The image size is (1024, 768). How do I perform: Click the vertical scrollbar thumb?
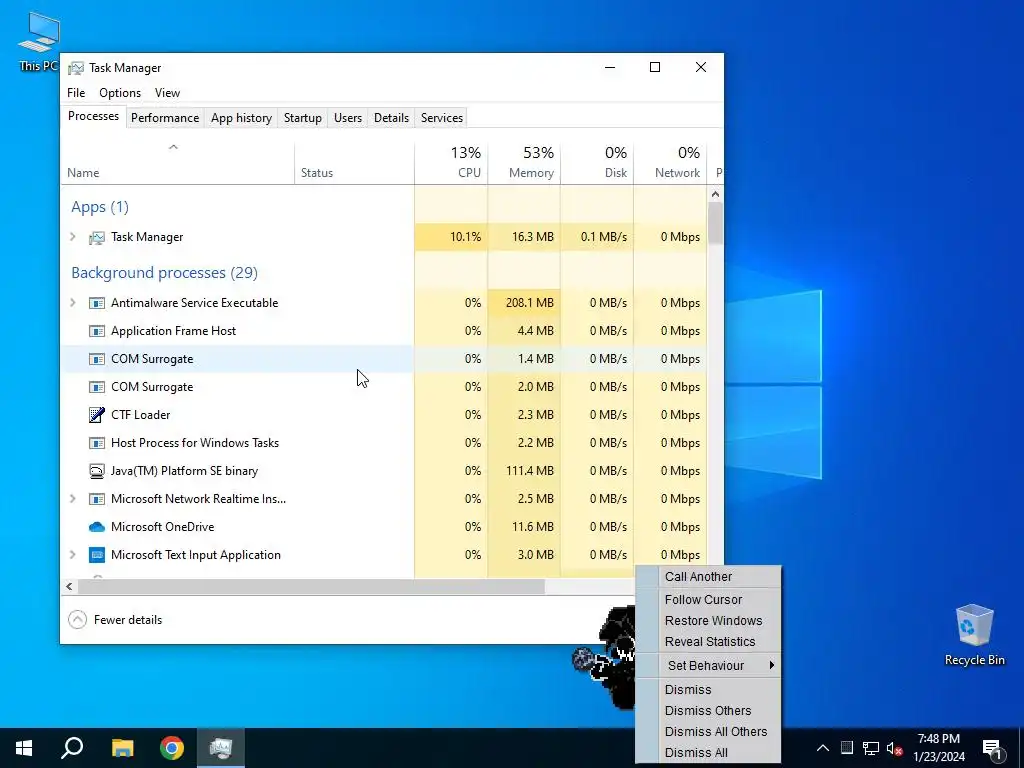(715, 223)
